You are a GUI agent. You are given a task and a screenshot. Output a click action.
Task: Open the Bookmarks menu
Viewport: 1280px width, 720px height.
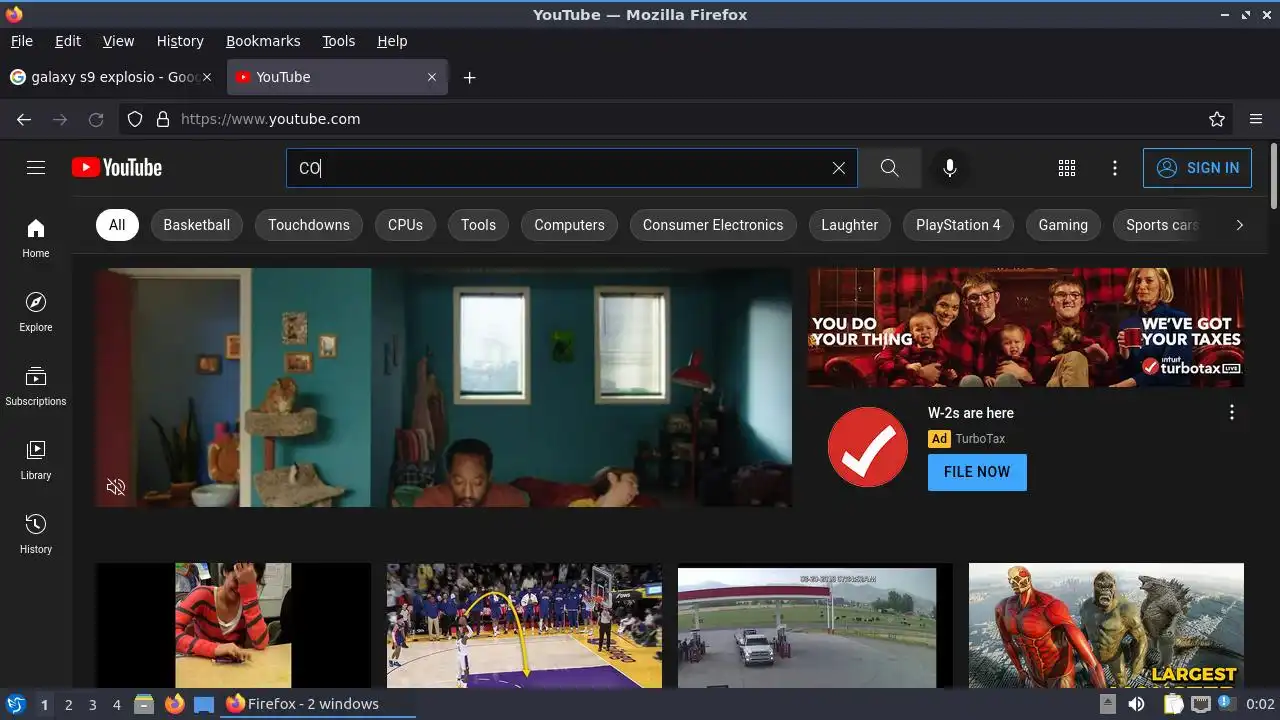coord(263,41)
